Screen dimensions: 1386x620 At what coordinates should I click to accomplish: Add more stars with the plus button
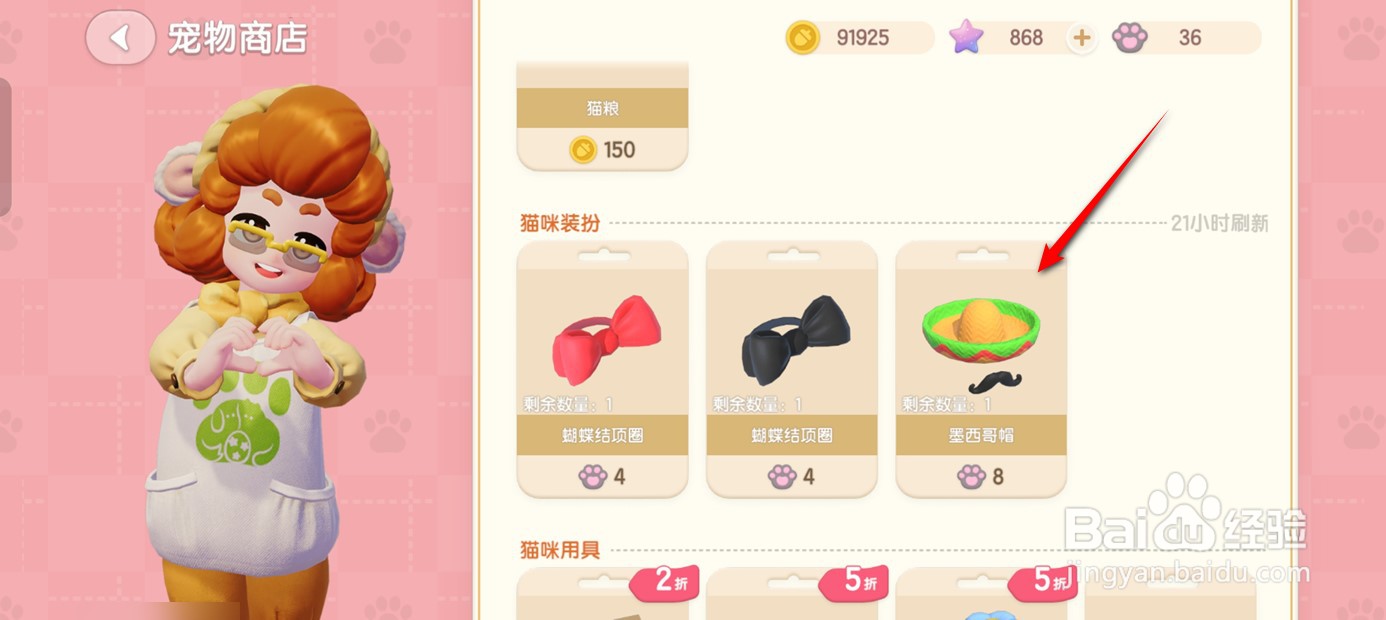pos(1081,38)
